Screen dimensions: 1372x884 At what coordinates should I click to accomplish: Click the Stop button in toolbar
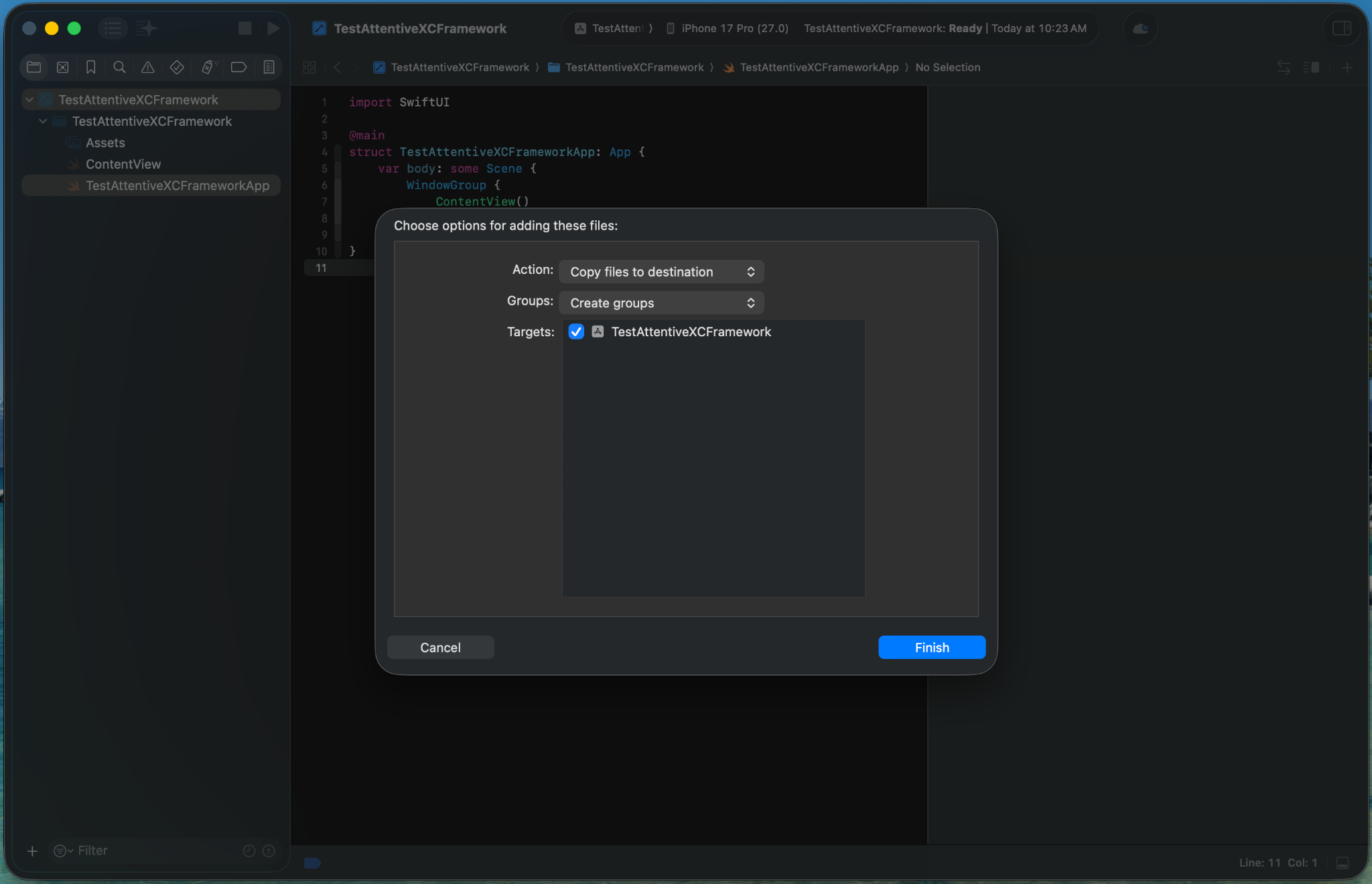(245, 28)
